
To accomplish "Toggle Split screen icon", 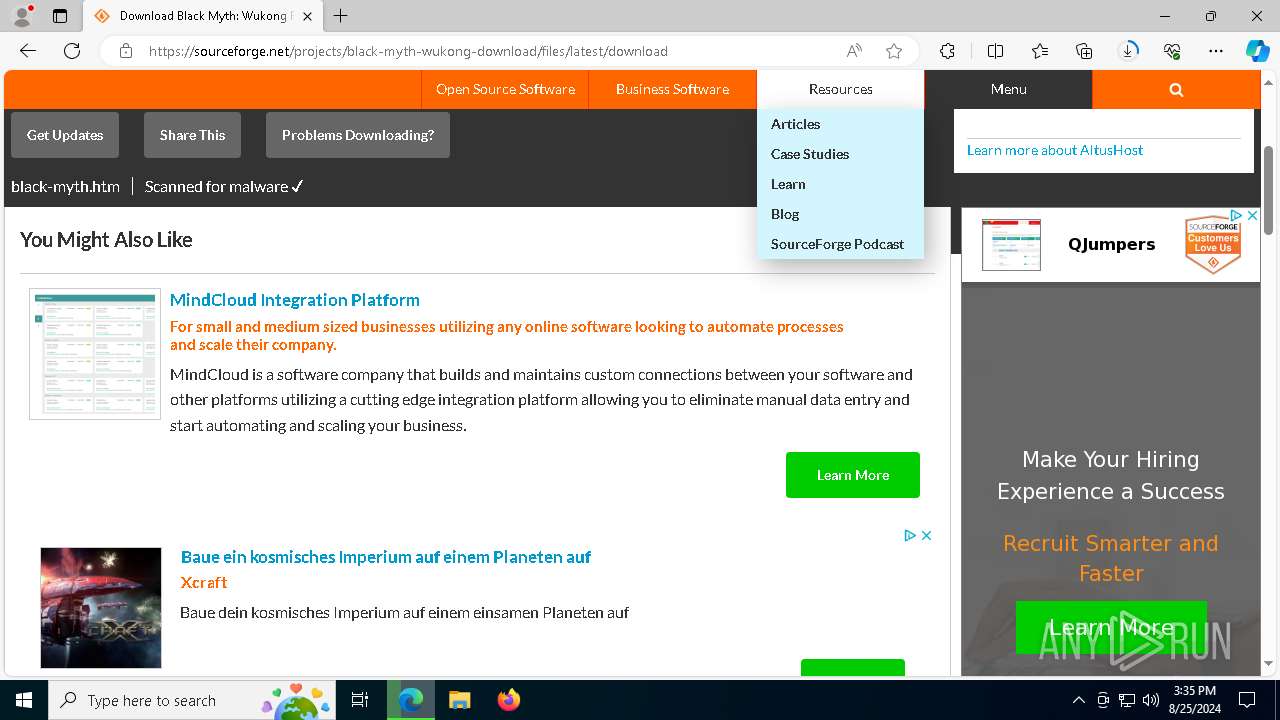I will 995,51.
